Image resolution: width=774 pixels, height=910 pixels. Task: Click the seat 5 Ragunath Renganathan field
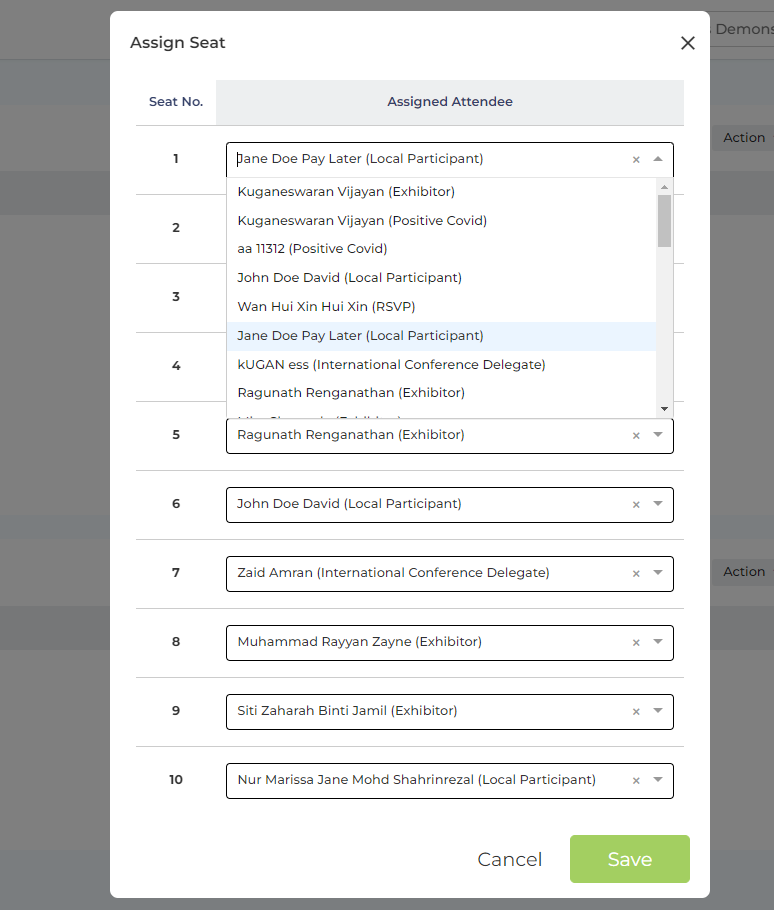tap(450, 435)
